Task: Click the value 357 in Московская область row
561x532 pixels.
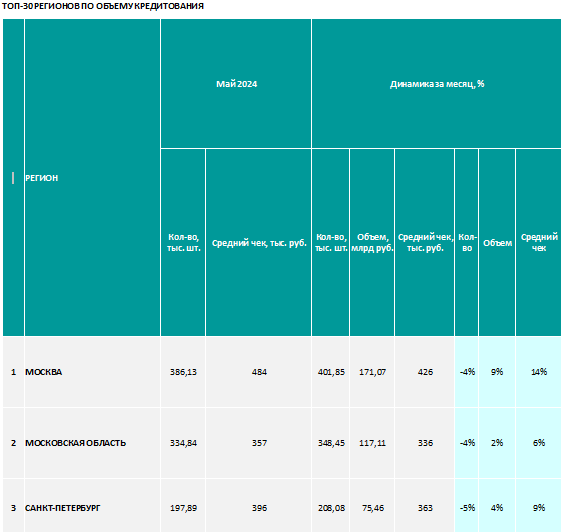Action: tap(259, 443)
